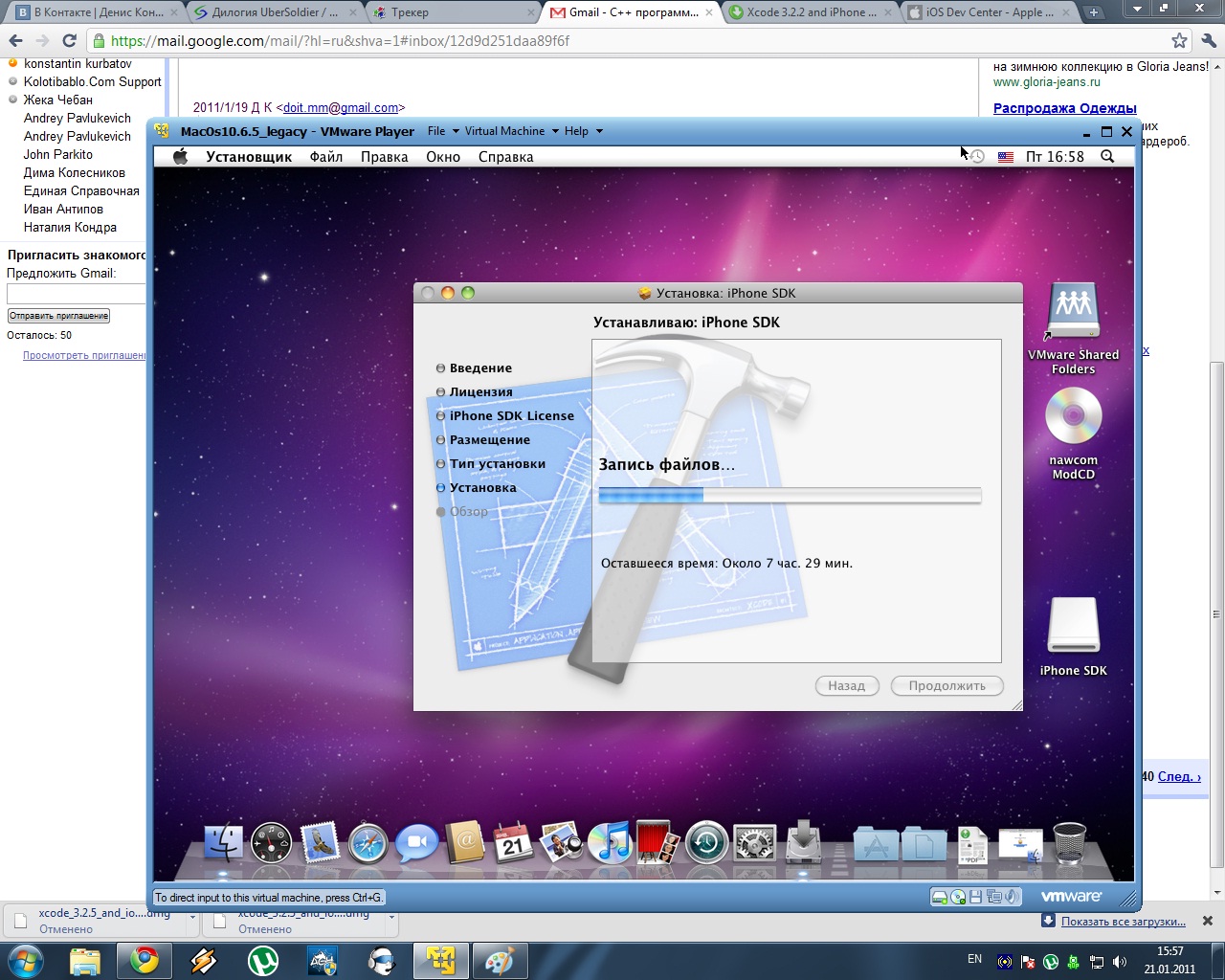This screenshot has height=980, width=1225.
Task: Click the Продолжить button in installer
Action: pos(947,686)
